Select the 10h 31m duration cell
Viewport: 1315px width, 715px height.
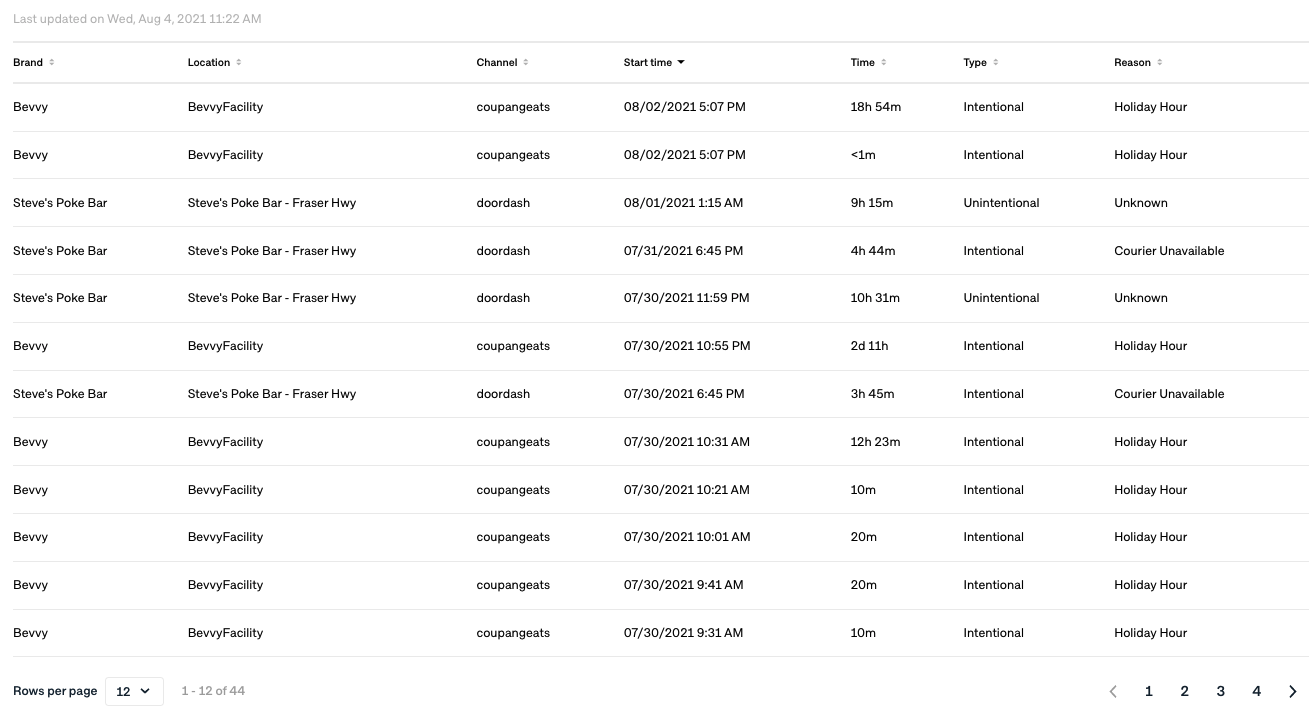tap(875, 298)
